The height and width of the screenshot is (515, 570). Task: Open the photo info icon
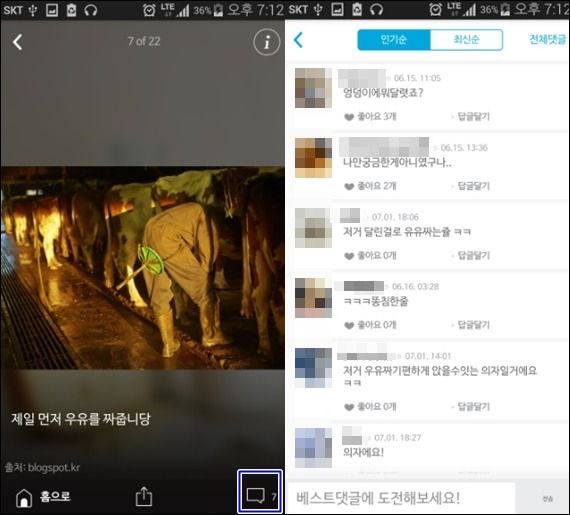click(266, 42)
